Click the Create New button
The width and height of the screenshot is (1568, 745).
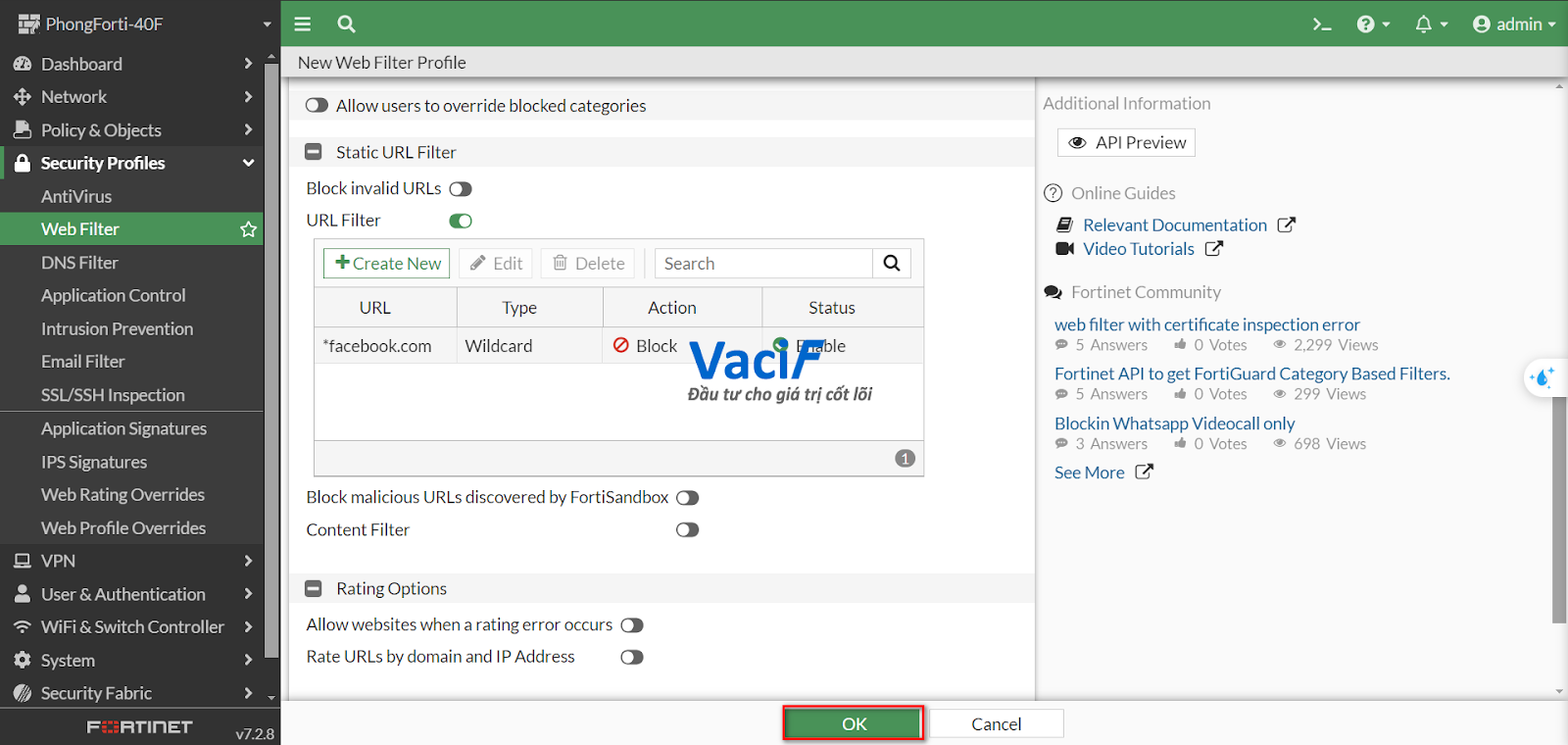coord(387,263)
